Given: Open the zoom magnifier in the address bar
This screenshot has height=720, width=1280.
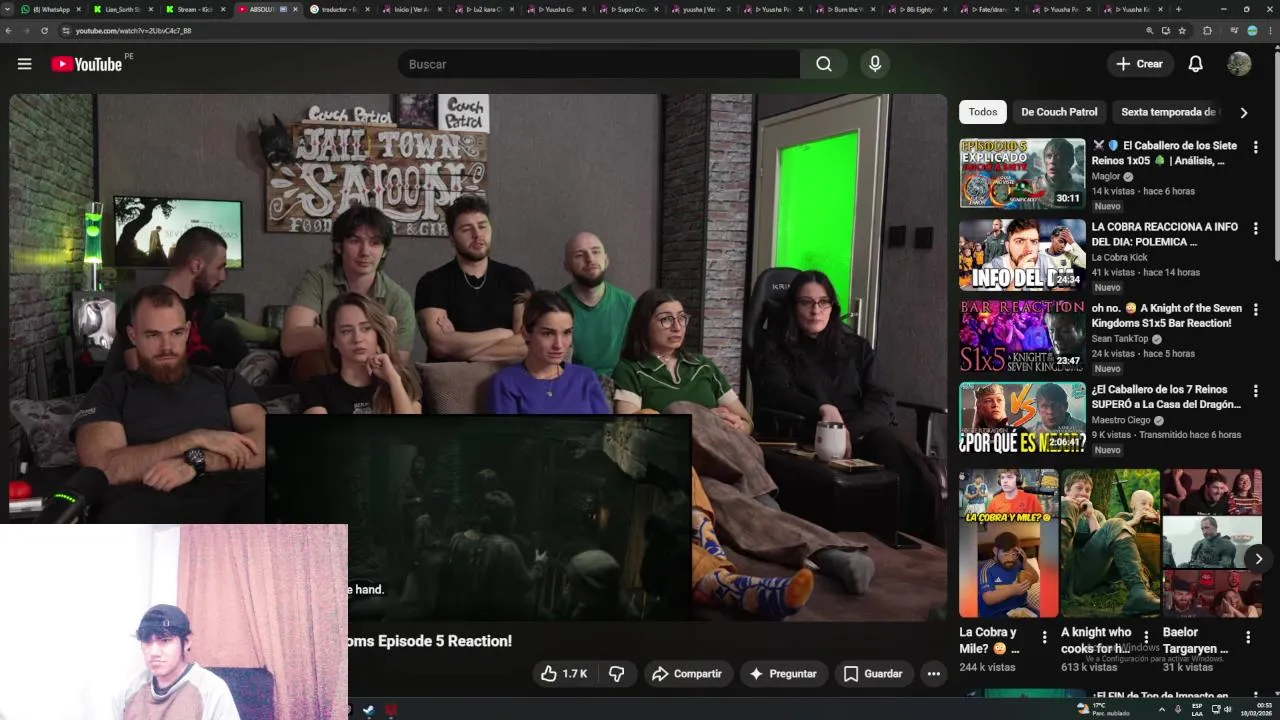Looking at the screenshot, I should click(1149, 31).
